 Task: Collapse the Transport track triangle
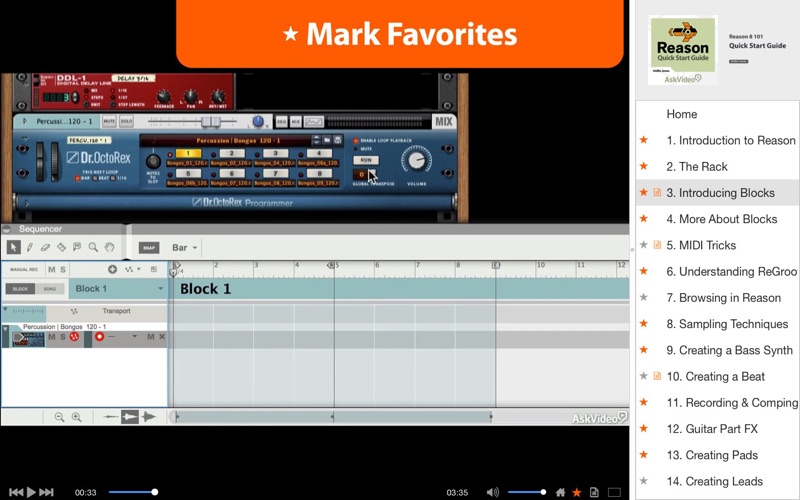tap(5, 309)
